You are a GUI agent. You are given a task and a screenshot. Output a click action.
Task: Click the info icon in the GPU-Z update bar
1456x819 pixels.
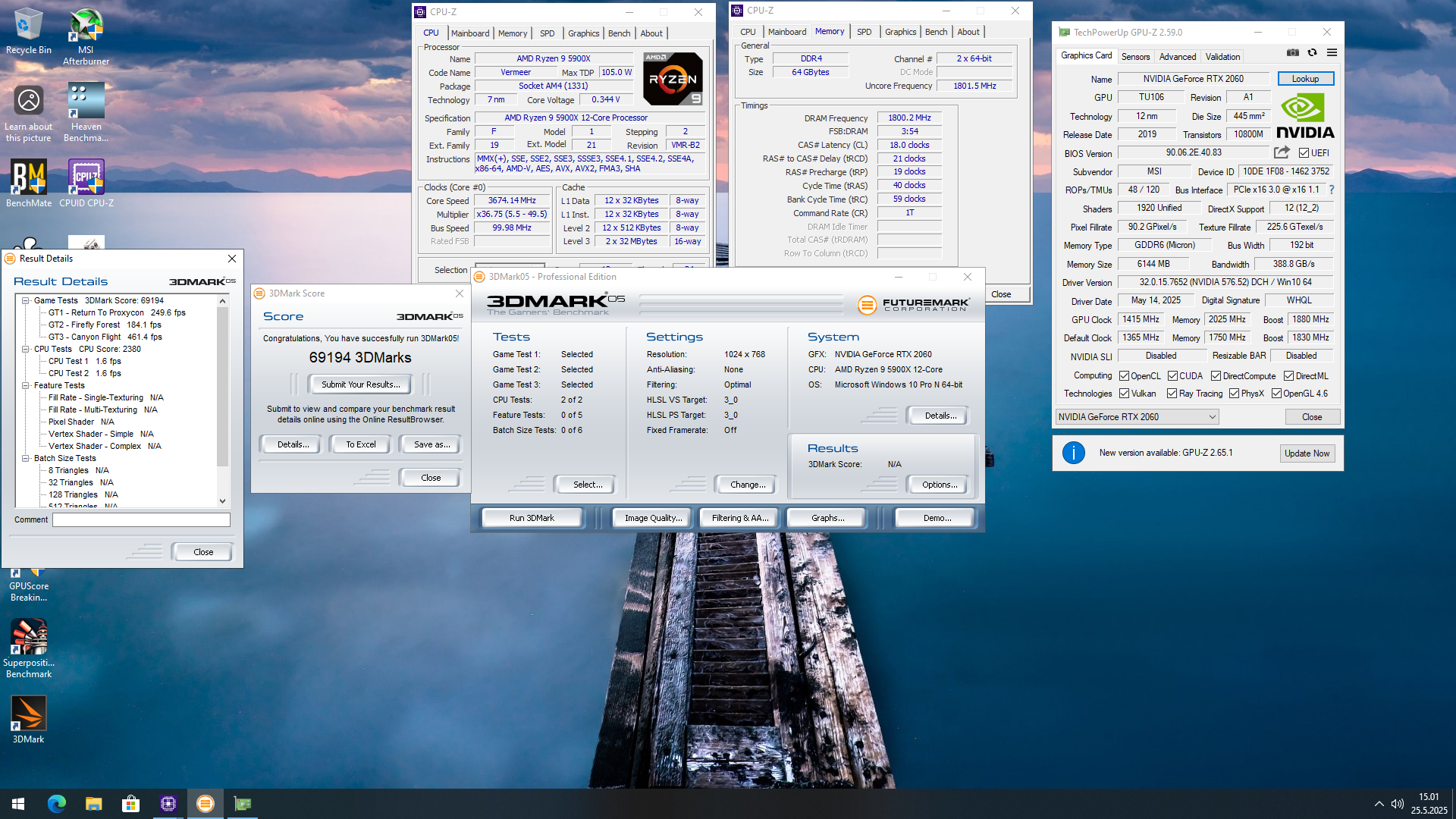click(1073, 453)
